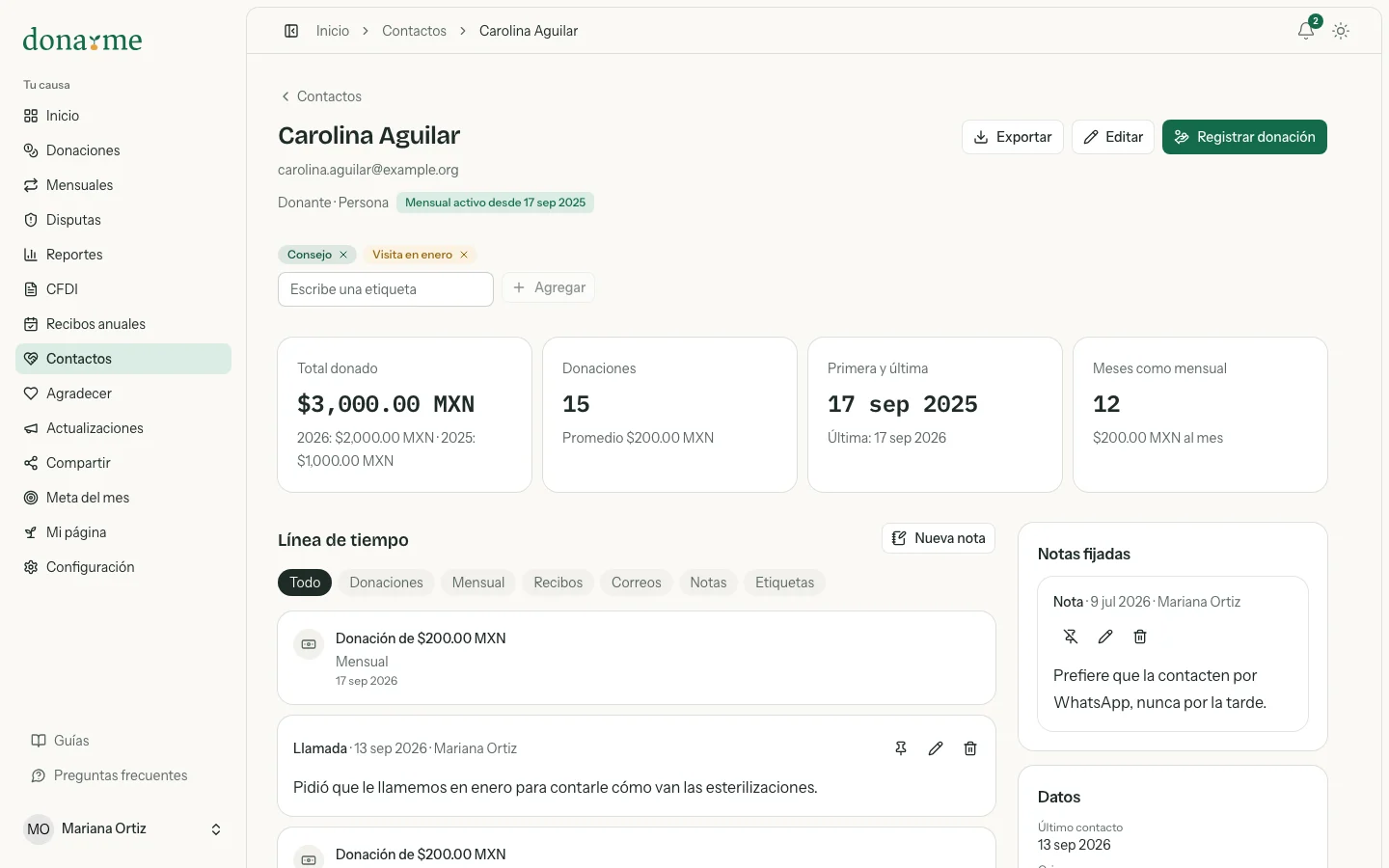Expand the Mariana Ortiz account switcher
Image resolution: width=1389 pixels, height=868 pixels.
[x=123, y=829]
